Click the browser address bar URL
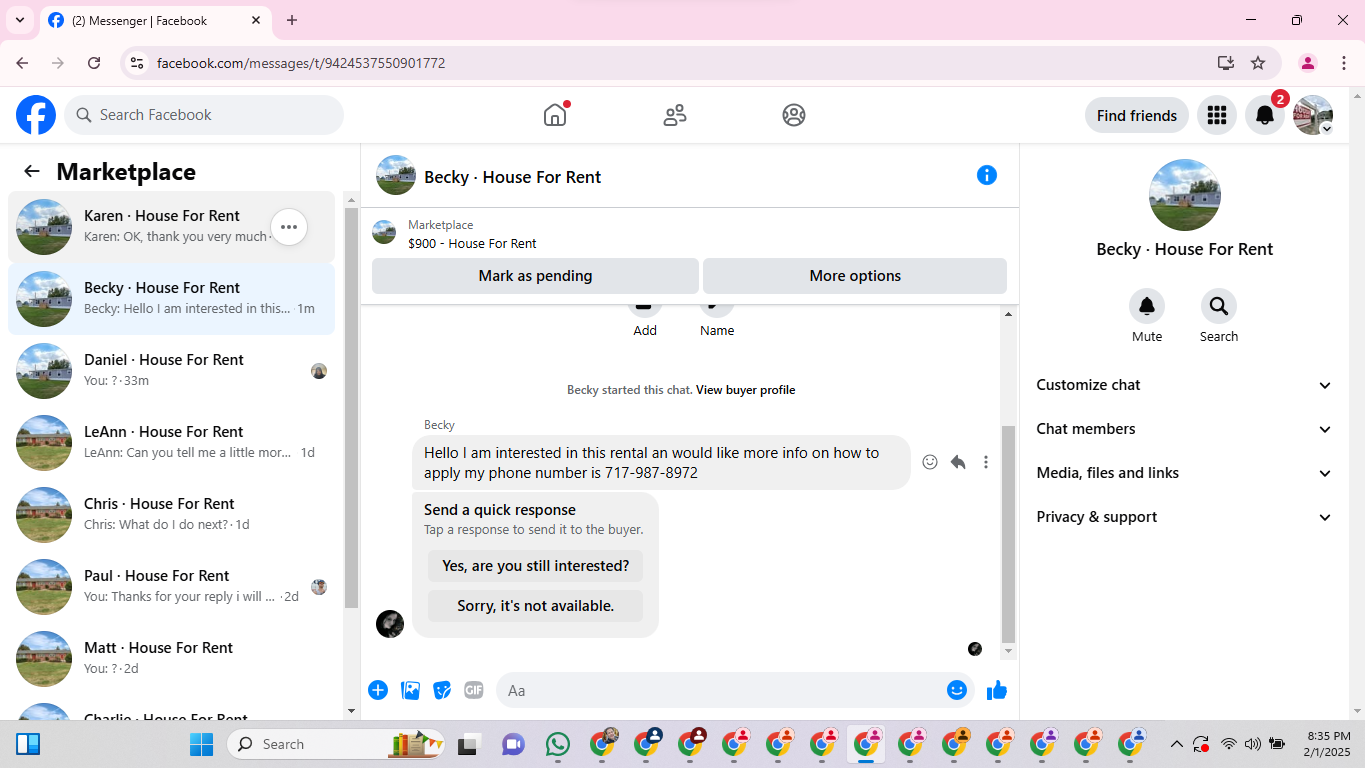Screen dimensions: 1365x768 pos(301,63)
